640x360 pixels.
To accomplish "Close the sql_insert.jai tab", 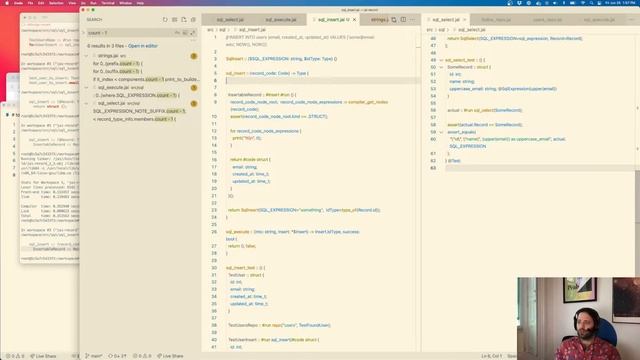I will click(354, 20).
